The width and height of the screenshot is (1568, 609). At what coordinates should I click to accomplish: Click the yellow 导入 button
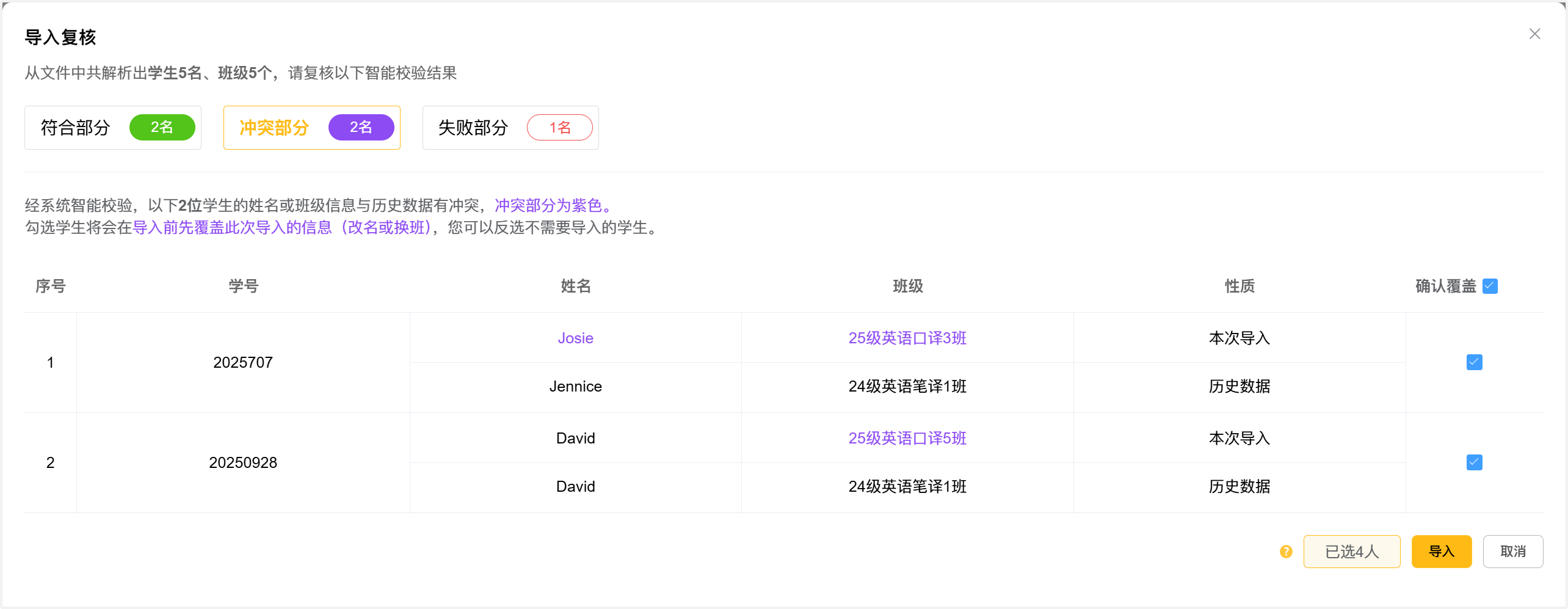(1441, 552)
